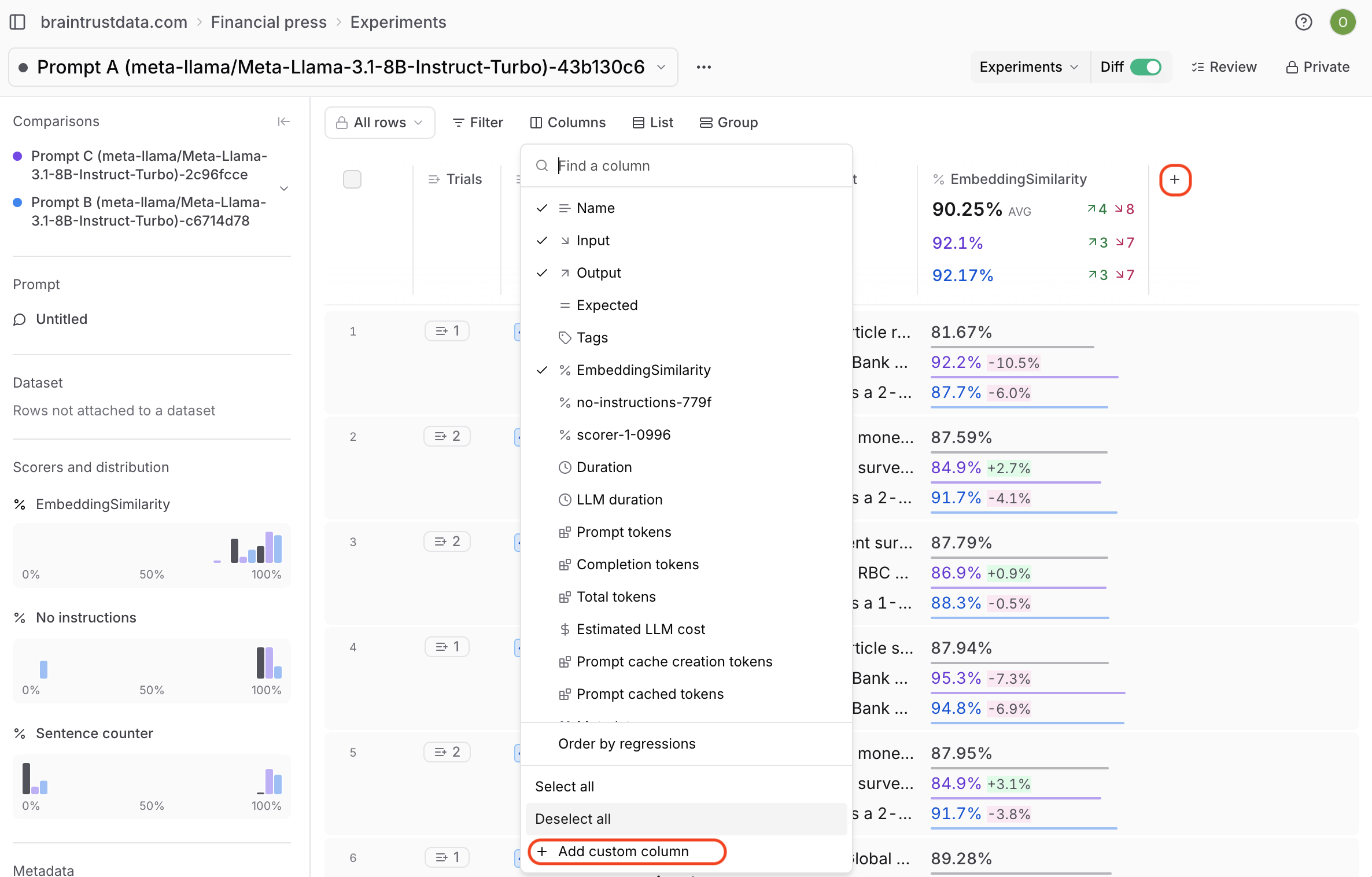Uncheck the EmbeddingSimilarity column option
1372x877 pixels.
(x=643, y=370)
